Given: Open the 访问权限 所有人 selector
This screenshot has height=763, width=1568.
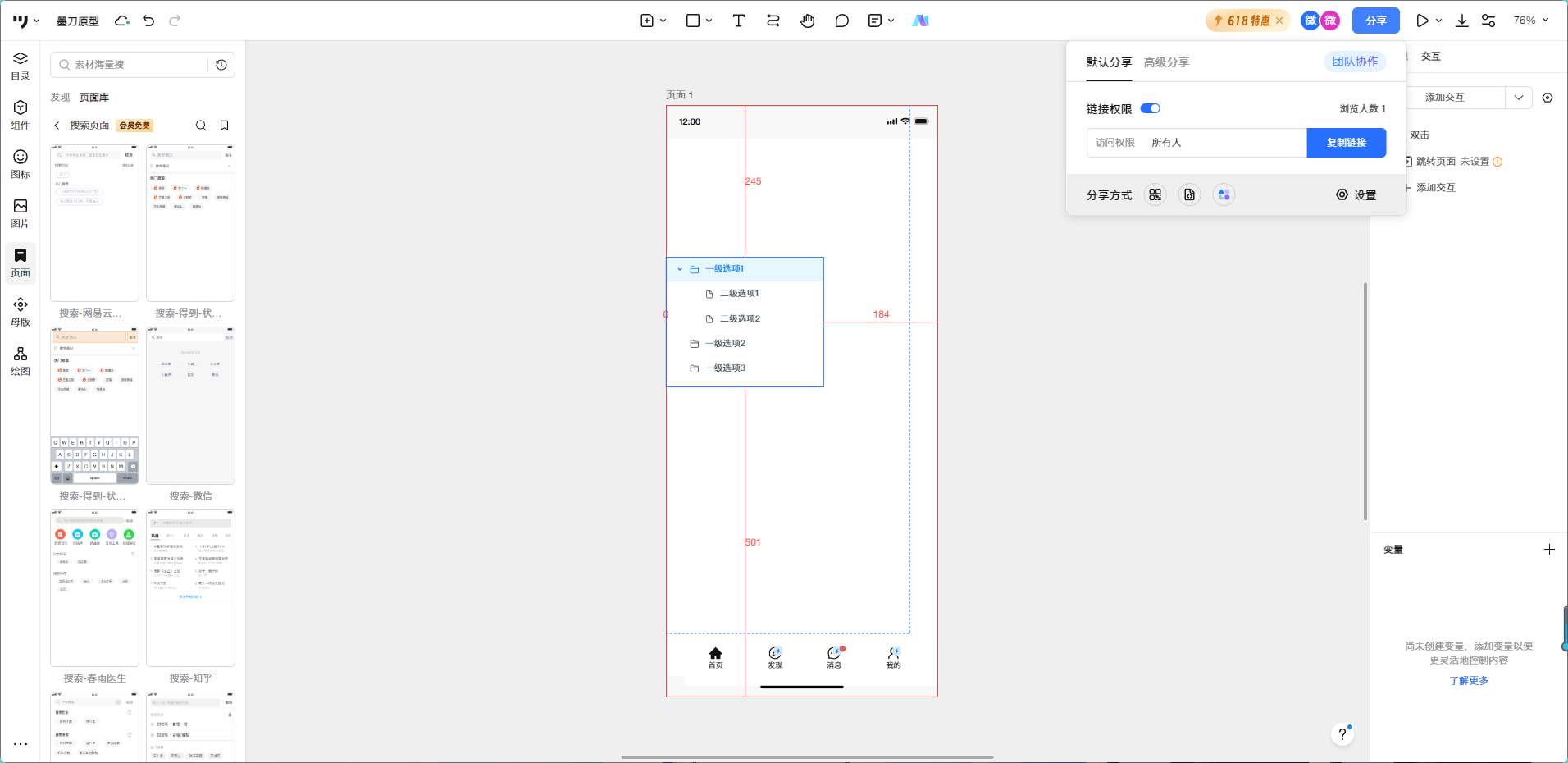Looking at the screenshot, I should [1197, 143].
